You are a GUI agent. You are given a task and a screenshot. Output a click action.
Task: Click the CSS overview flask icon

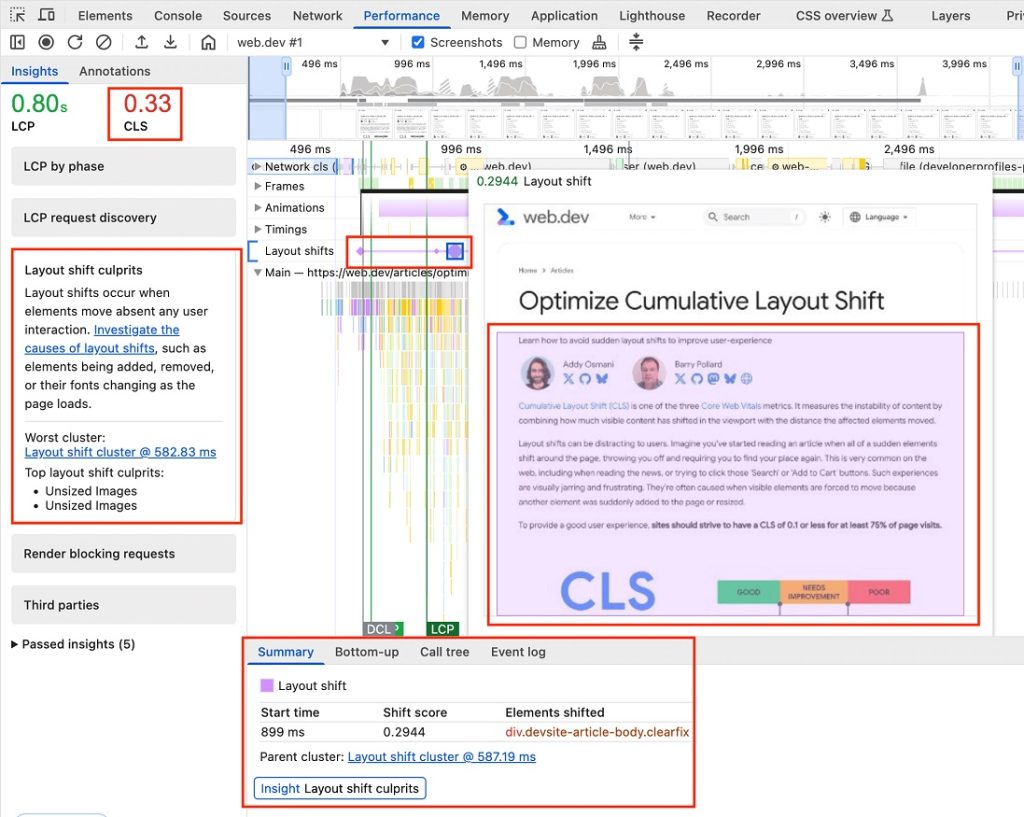tap(887, 15)
